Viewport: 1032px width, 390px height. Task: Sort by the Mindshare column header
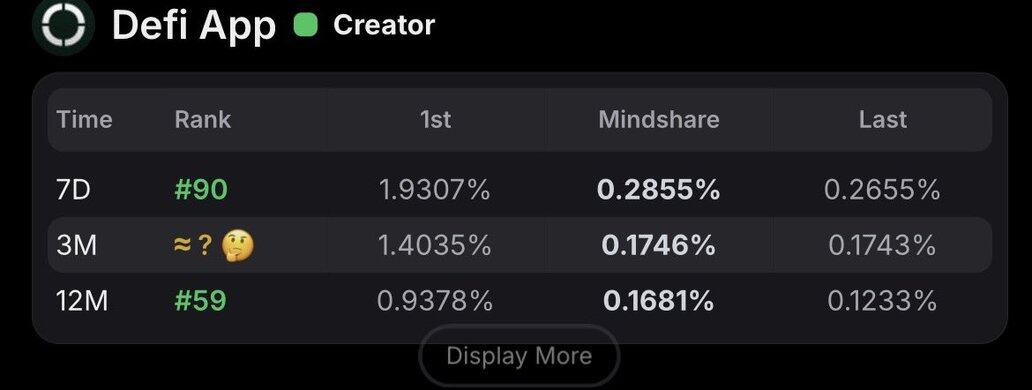pos(659,120)
